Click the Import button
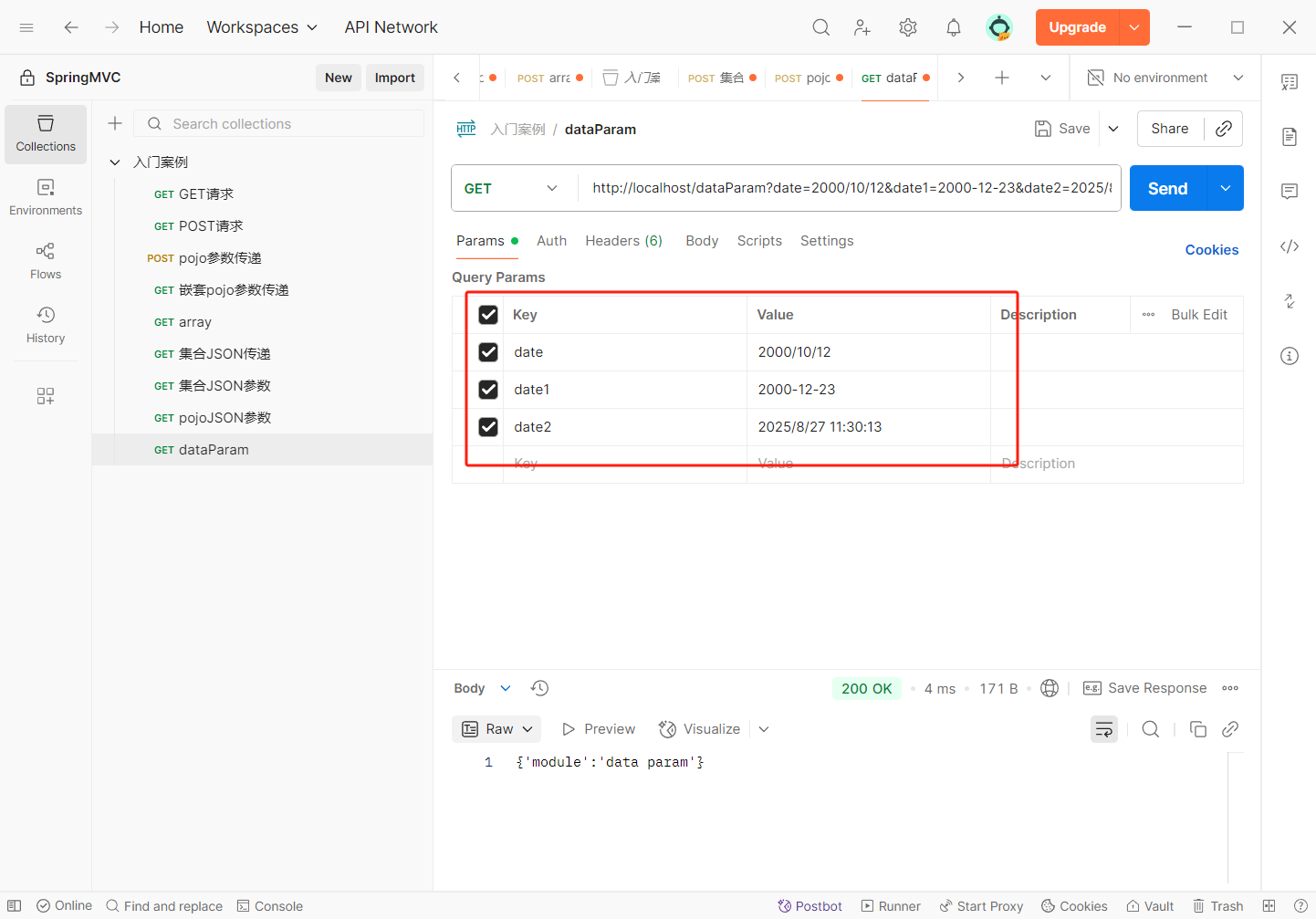Image resolution: width=1316 pixels, height=919 pixels. 395,78
